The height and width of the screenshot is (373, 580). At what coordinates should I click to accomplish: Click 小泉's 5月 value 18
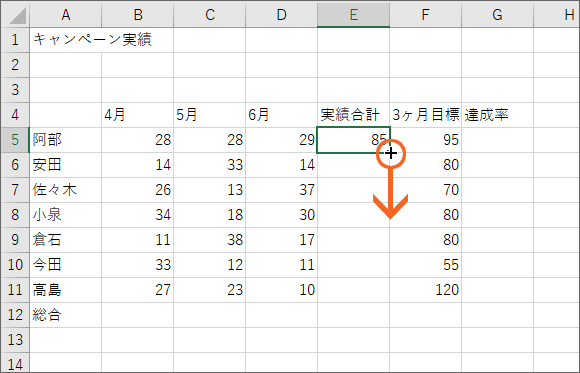pos(209,215)
